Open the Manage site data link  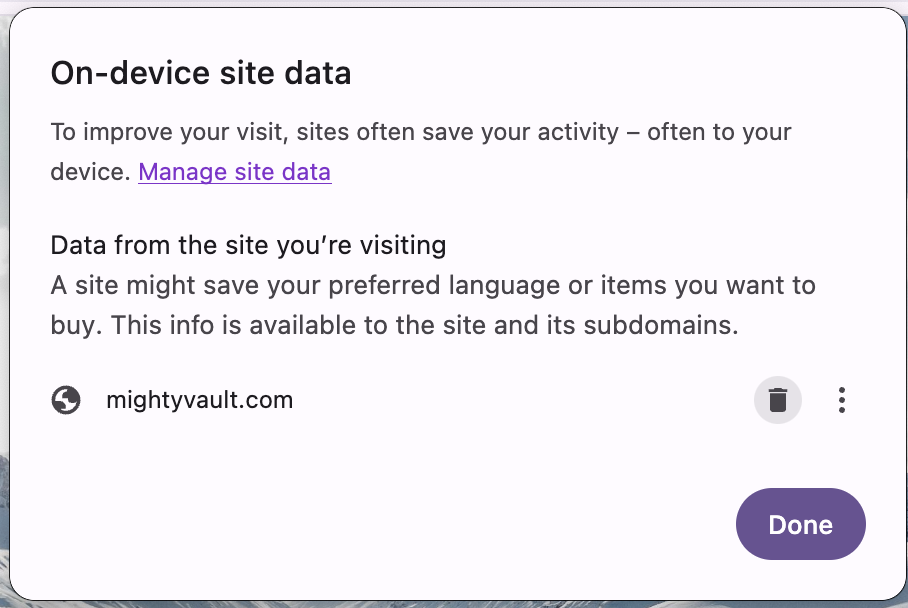pos(235,172)
